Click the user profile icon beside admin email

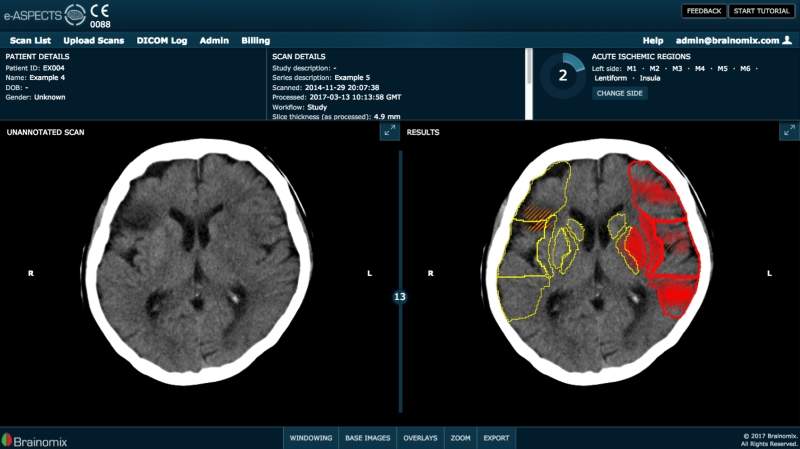(x=787, y=41)
